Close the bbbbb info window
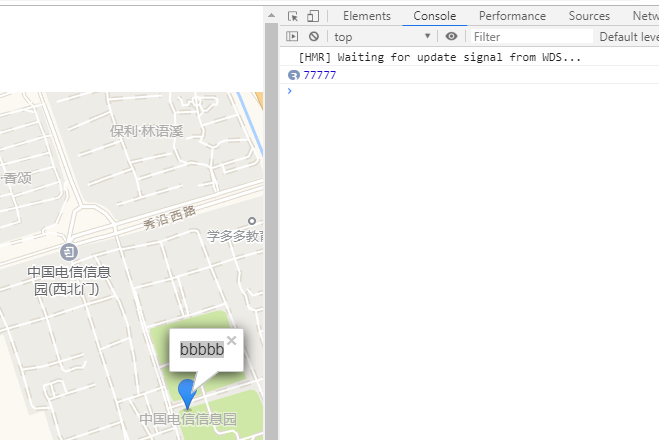The image size is (659, 440). (232, 340)
